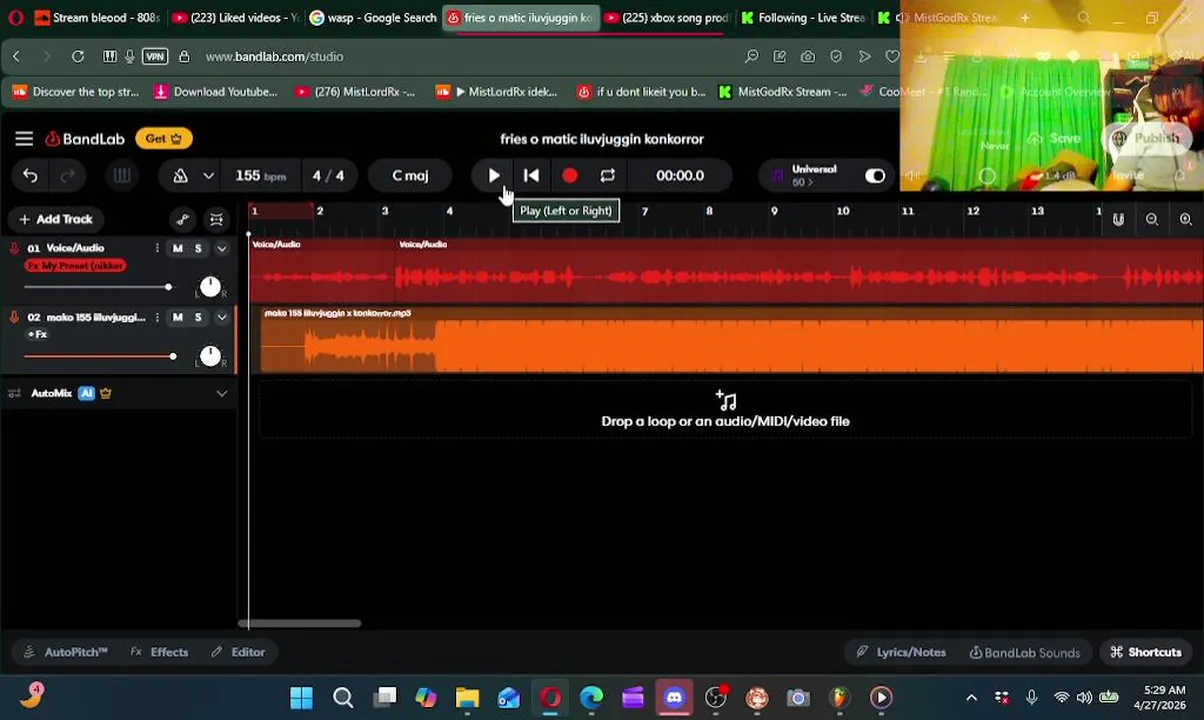Open metronome settings dropdown arrow

[208, 176]
